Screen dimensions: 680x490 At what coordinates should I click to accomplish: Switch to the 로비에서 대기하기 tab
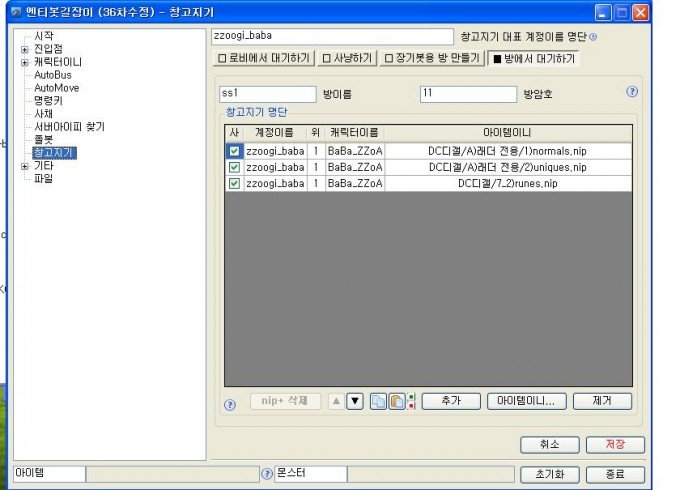[x=265, y=59]
